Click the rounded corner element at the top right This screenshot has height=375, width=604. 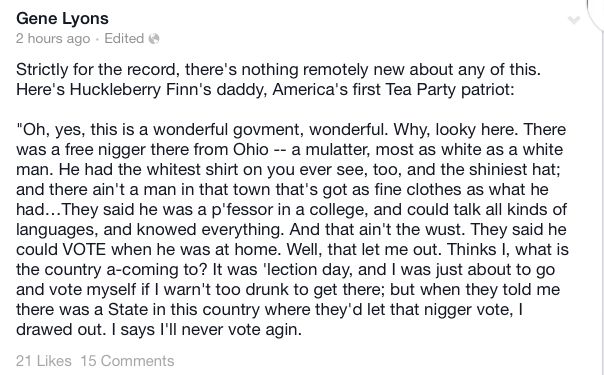[596, 15]
